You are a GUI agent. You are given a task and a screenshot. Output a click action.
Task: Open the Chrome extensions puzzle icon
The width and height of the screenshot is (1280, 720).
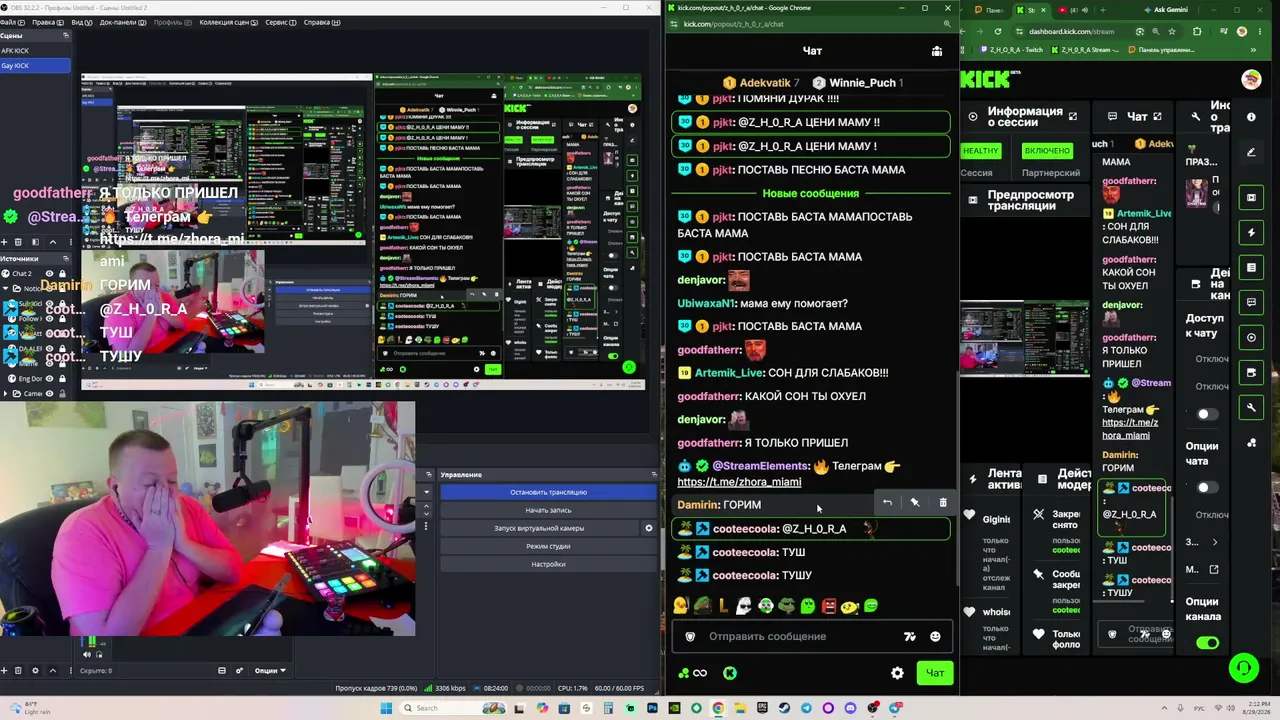[x=1197, y=31]
